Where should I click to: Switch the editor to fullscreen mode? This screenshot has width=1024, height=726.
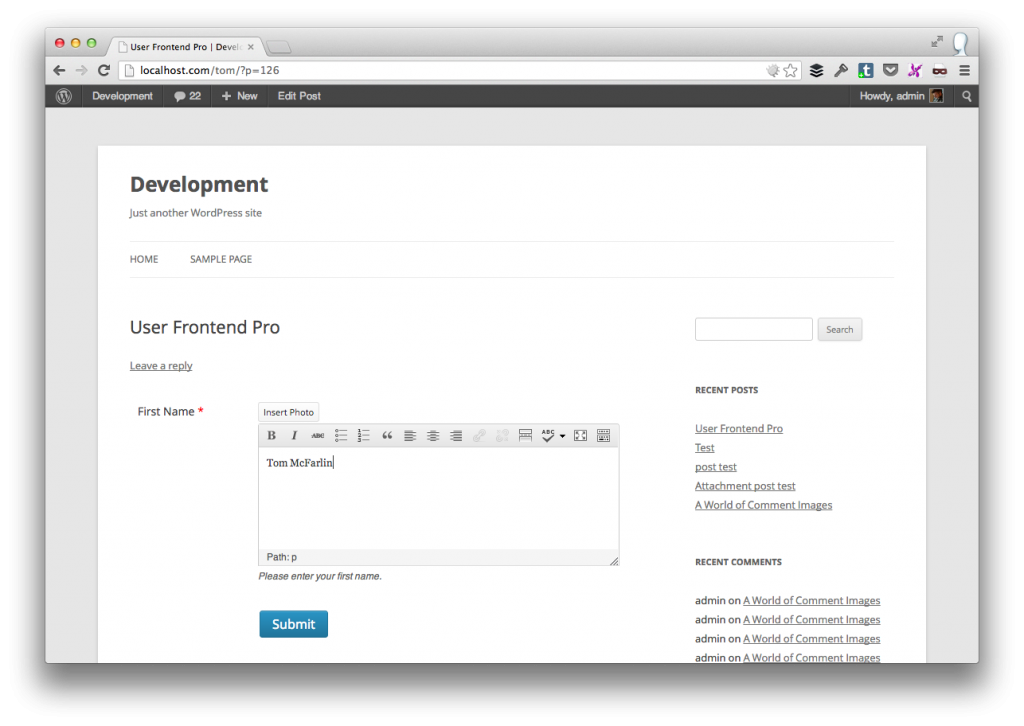click(581, 435)
